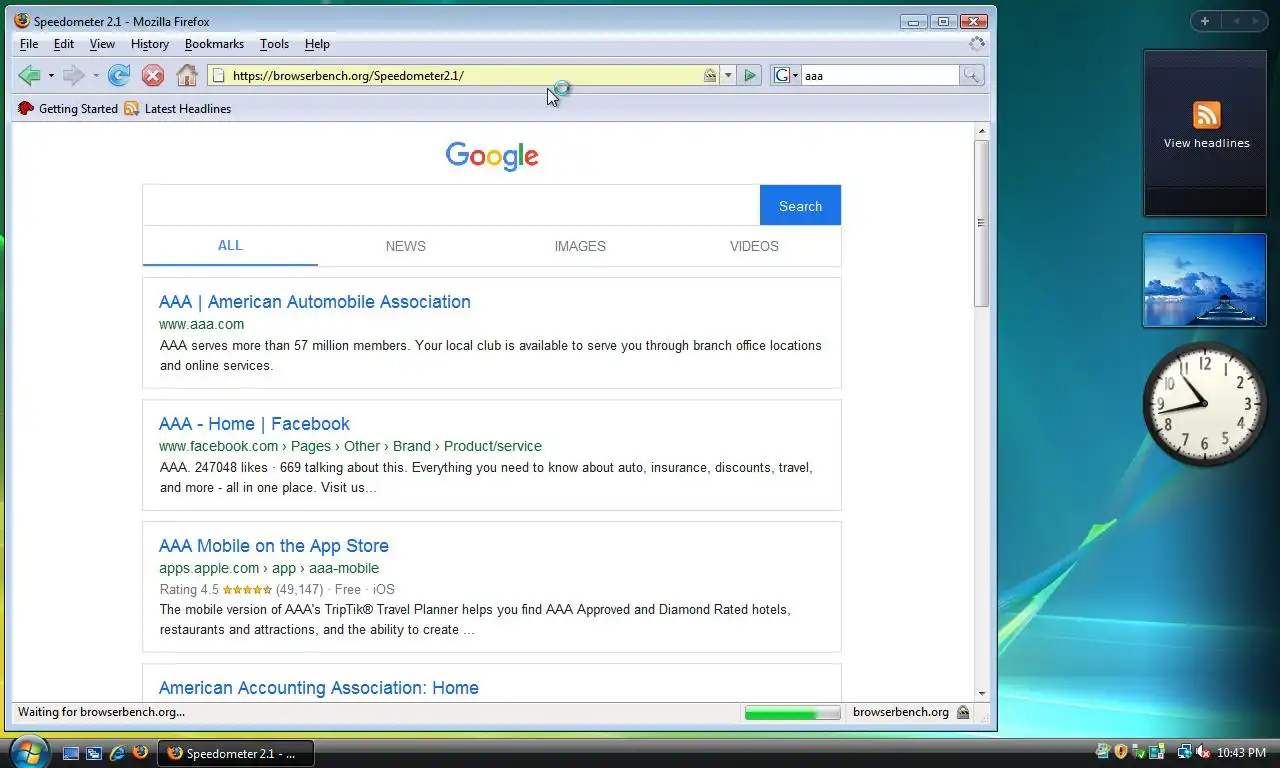Switch to the IMAGES results tab

(580, 246)
